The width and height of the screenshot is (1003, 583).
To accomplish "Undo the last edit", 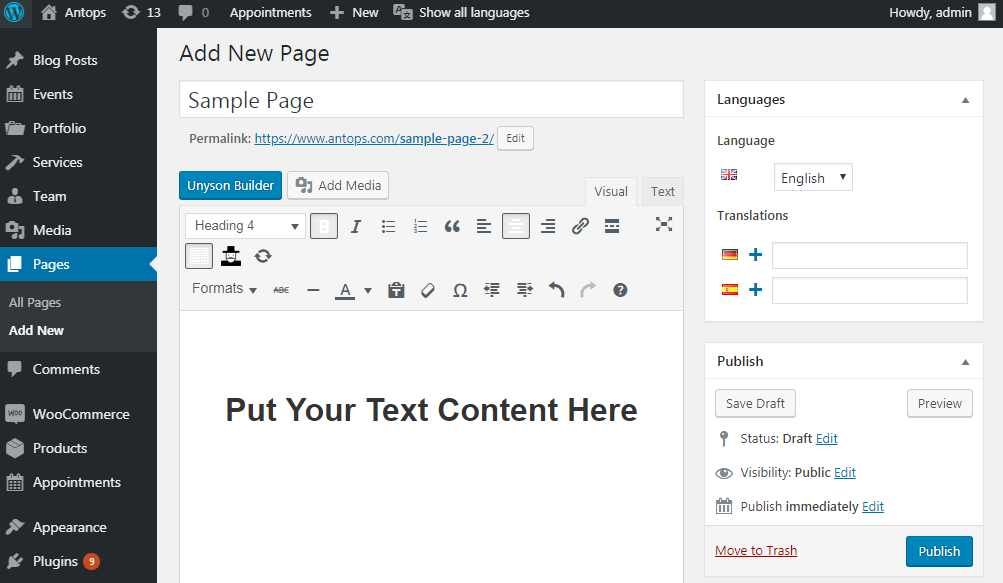I will (557, 291).
